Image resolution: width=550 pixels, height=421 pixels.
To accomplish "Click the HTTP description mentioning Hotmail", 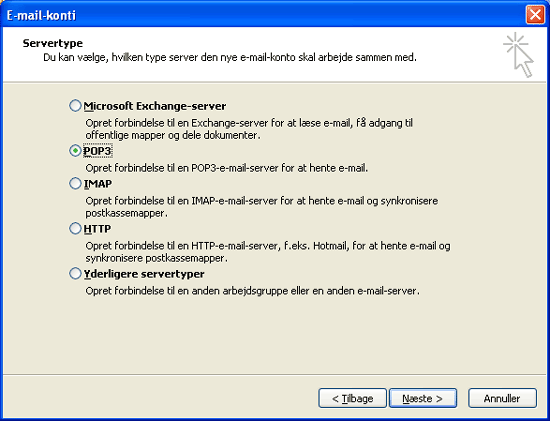I will pos(268,252).
